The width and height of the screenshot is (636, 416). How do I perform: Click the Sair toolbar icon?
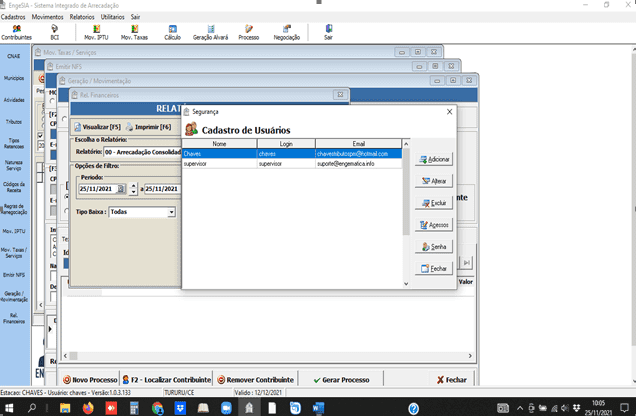(x=328, y=32)
